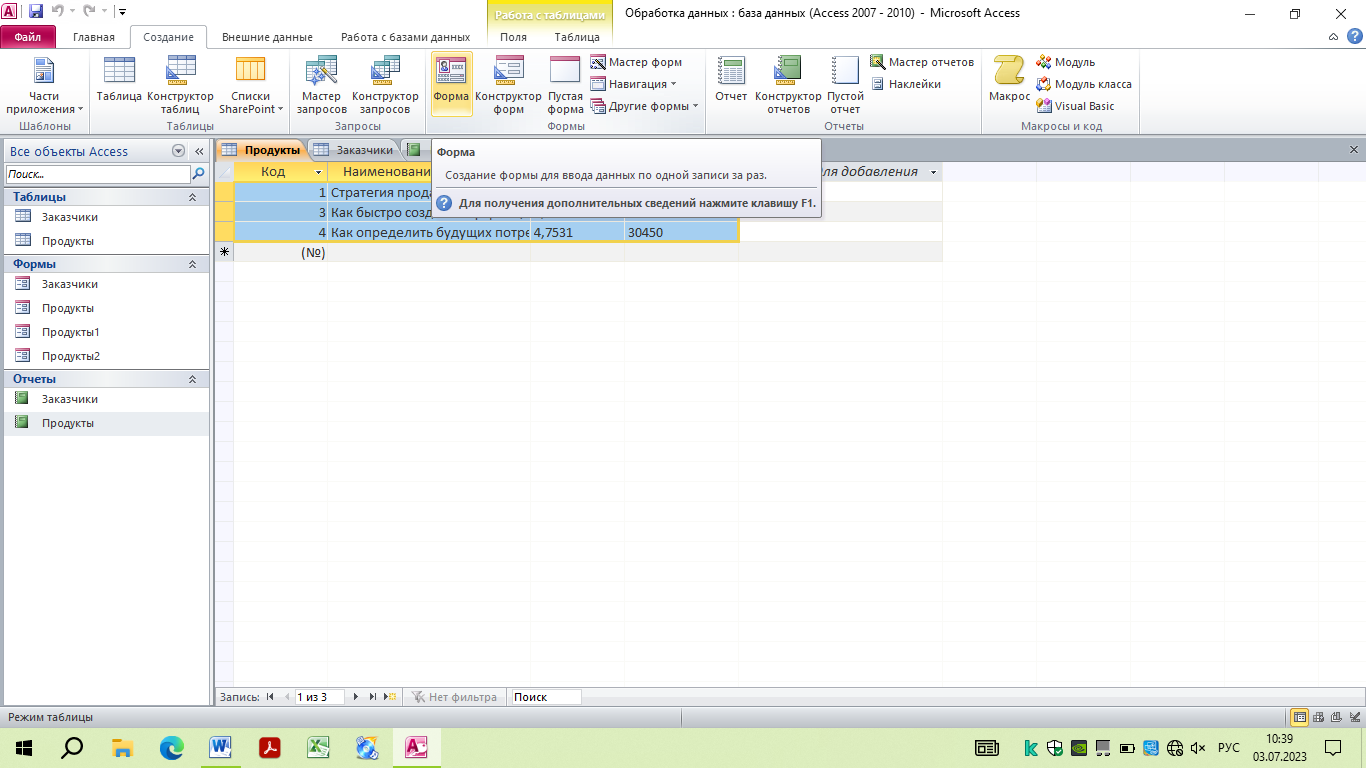The height and width of the screenshot is (768, 1366).
Task: Expand the Навигация forms dropdown
Action: (x=633, y=84)
